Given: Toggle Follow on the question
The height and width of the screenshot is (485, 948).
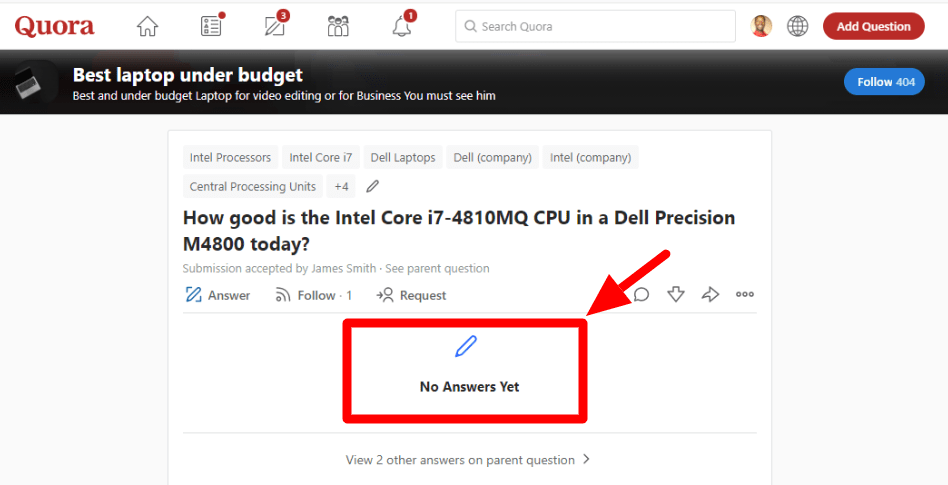Looking at the screenshot, I should [314, 295].
